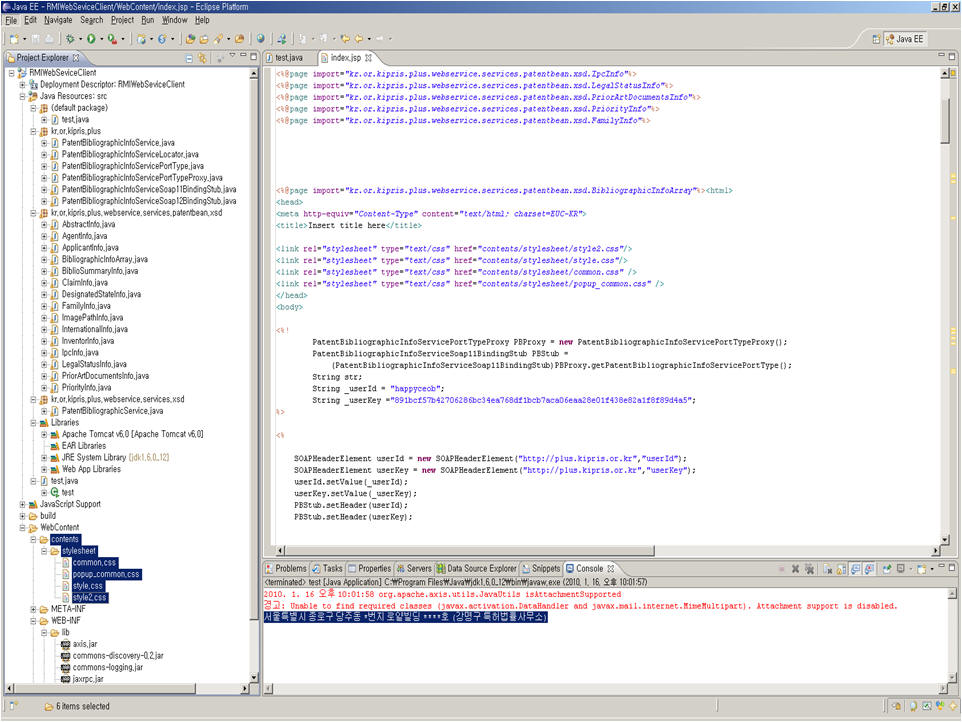This screenshot has height=722, width=962.
Task: Click the Debug (bug) toolbar icon
Action: click(x=70, y=39)
